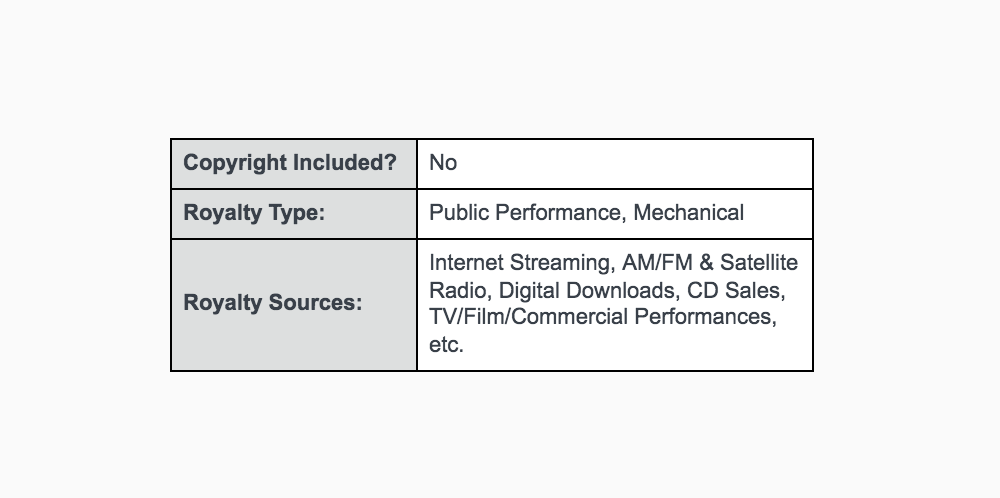Viewport: 1000px width, 498px height.
Task: Click the word "Copyright" in the first row
Action: pos(235,163)
